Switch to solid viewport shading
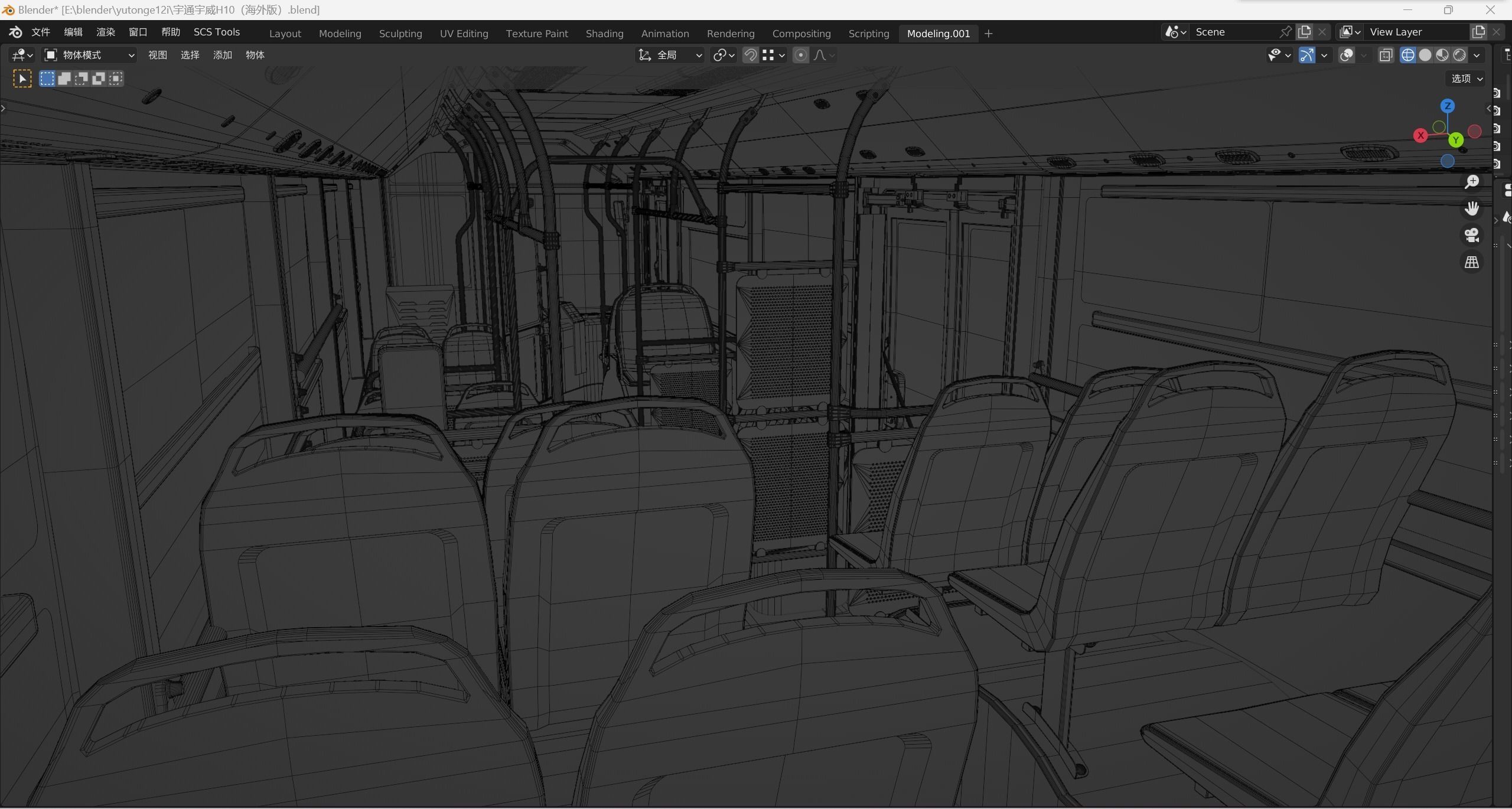The width and height of the screenshot is (1512, 809). click(x=1425, y=55)
